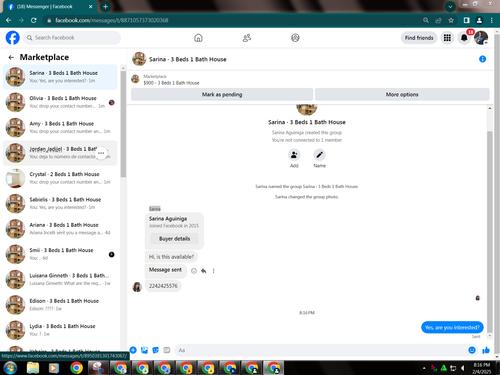Select the 'Hi, is this available?' message

[x=171, y=257]
